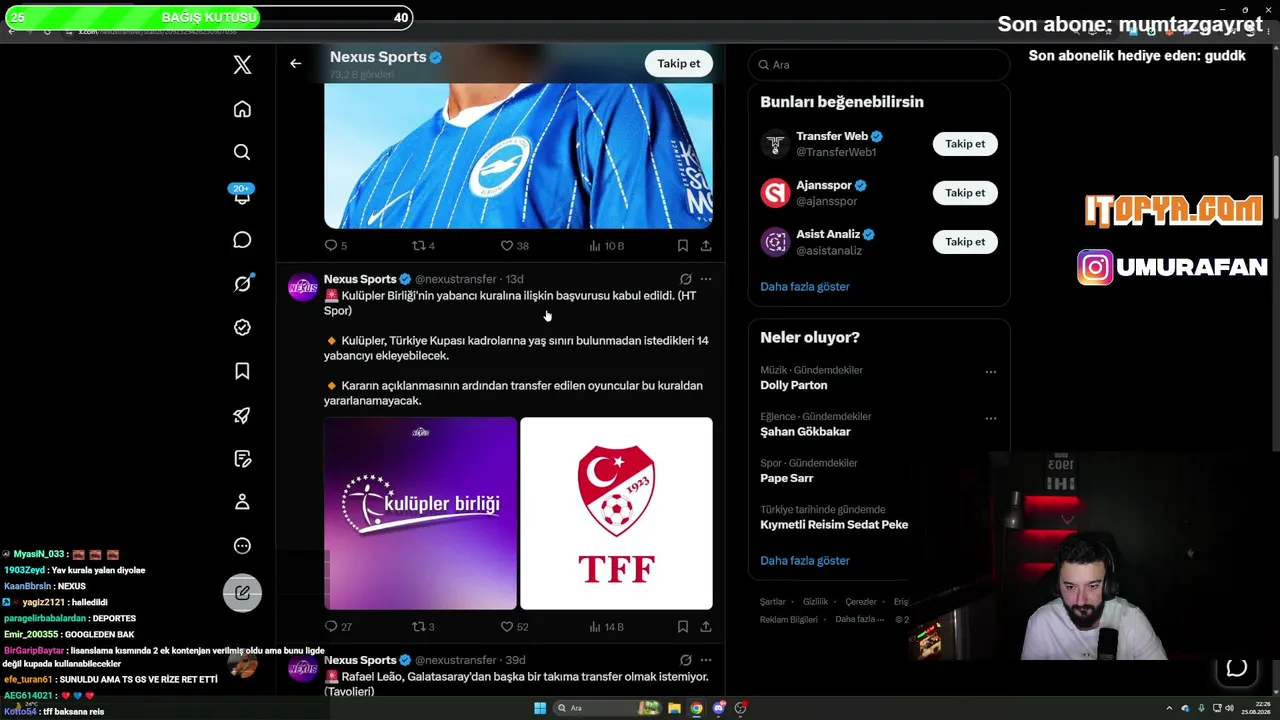Viewport: 1280px width, 720px height.
Task: Reply to the Kulüpler Birliği post
Action: 331,627
